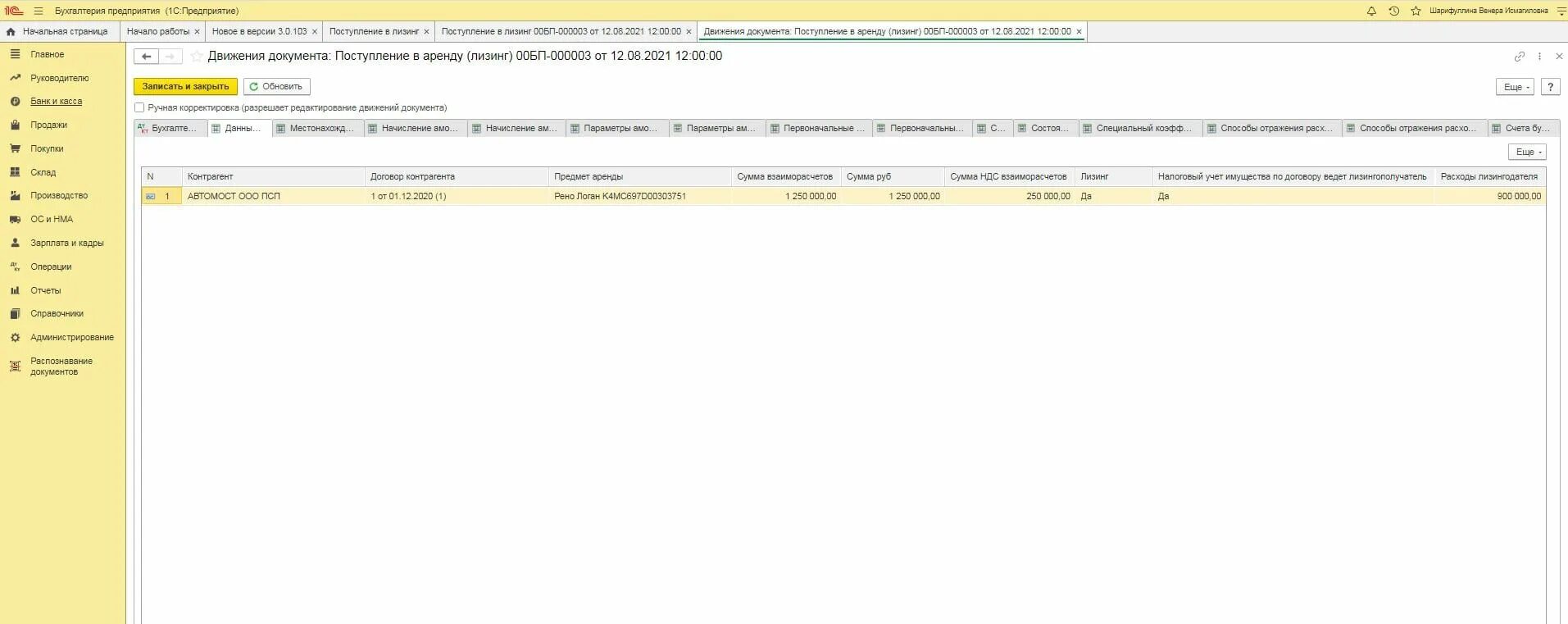Sort by Расходы лизингодателя column header

click(1490, 176)
